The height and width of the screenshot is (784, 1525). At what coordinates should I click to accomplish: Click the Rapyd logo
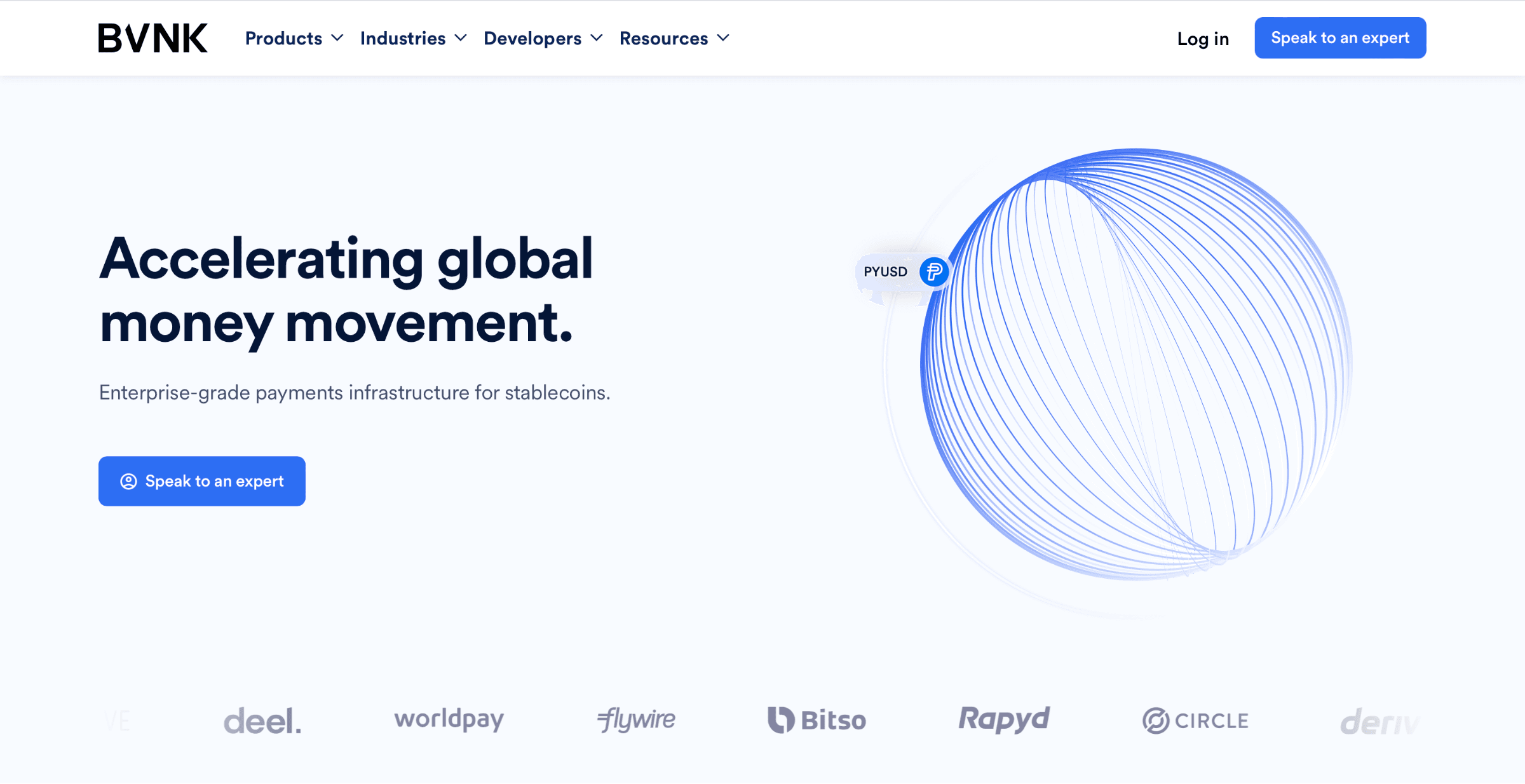(x=1004, y=719)
